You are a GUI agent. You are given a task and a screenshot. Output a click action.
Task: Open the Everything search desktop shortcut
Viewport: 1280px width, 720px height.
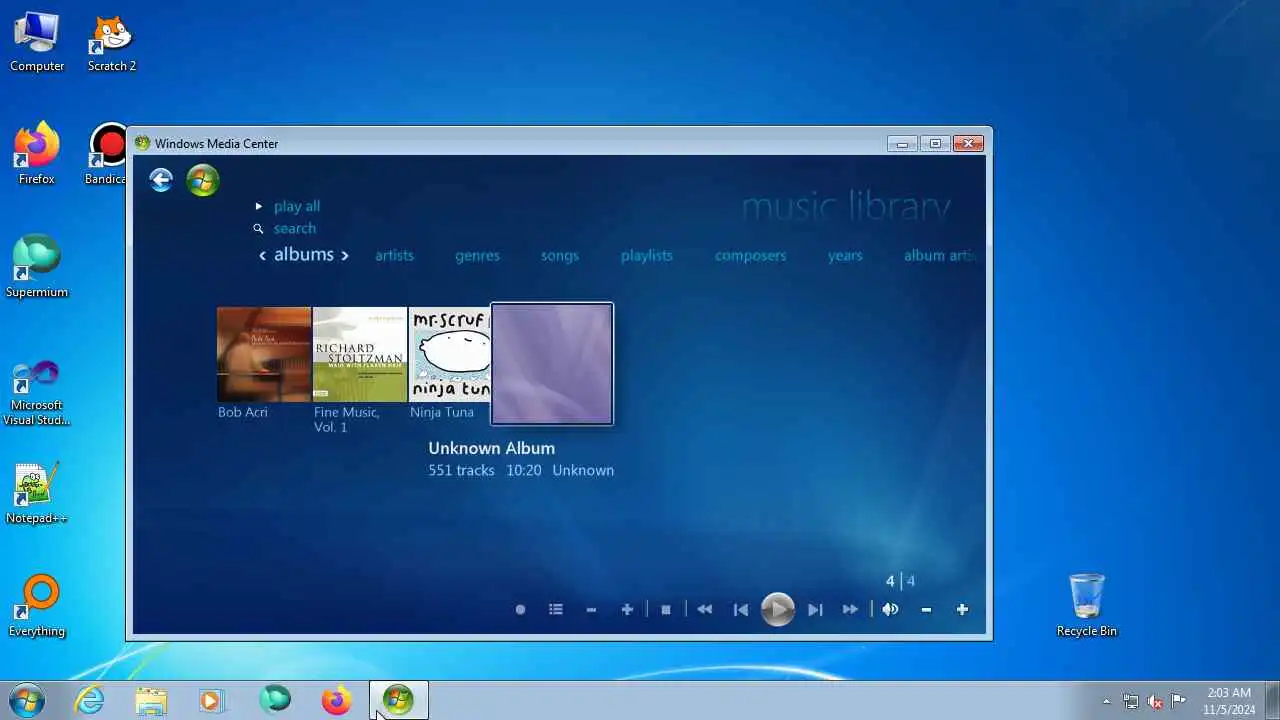[37, 607]
